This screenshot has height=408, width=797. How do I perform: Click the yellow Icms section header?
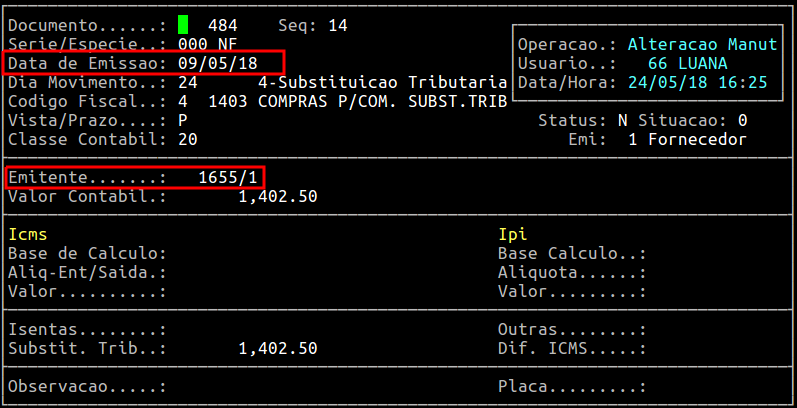(x=28, y=234)
